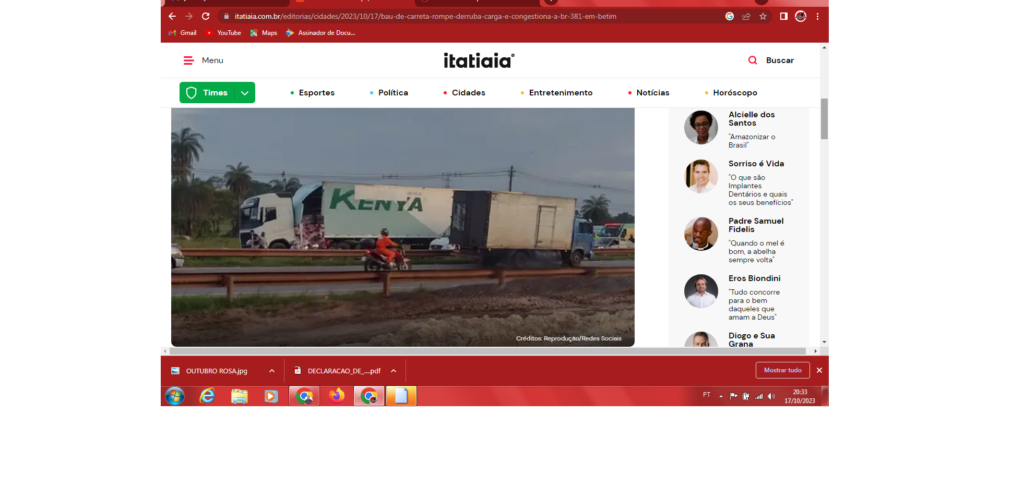Click the site security padlock icon

(x=227, y=16)
